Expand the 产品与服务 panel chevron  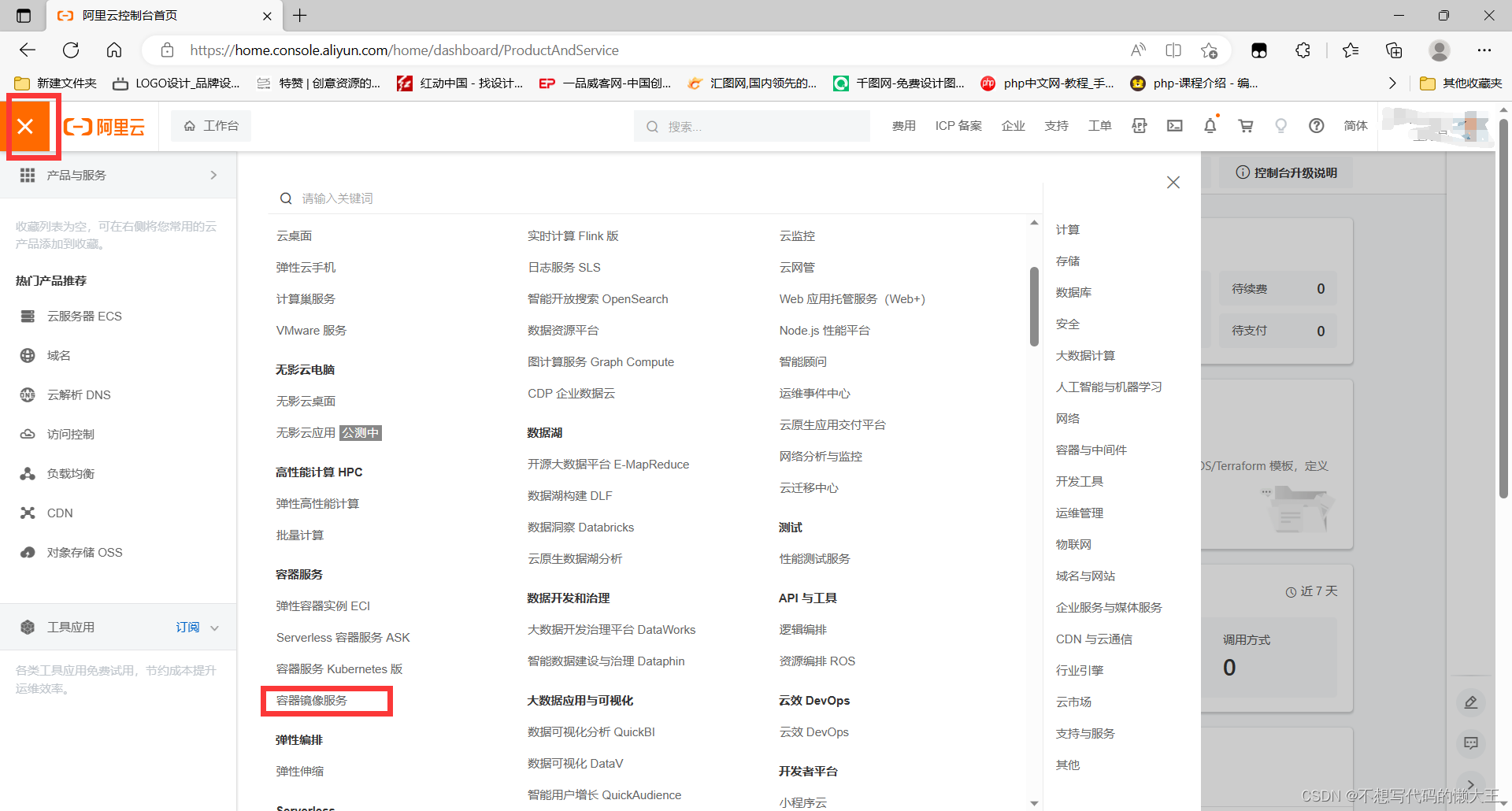[x=213, y=175]
